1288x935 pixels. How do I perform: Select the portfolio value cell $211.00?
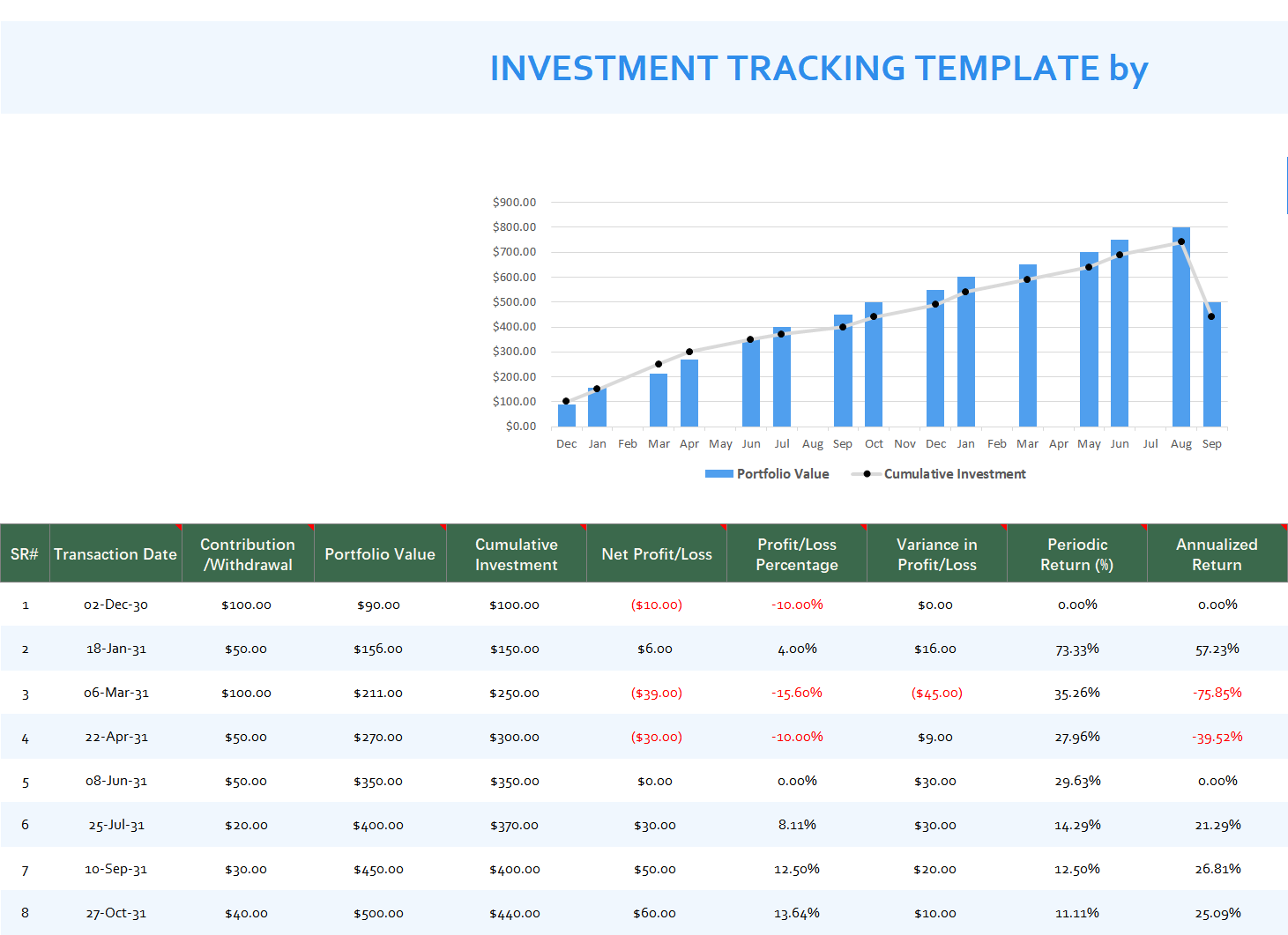pos(378,693)
